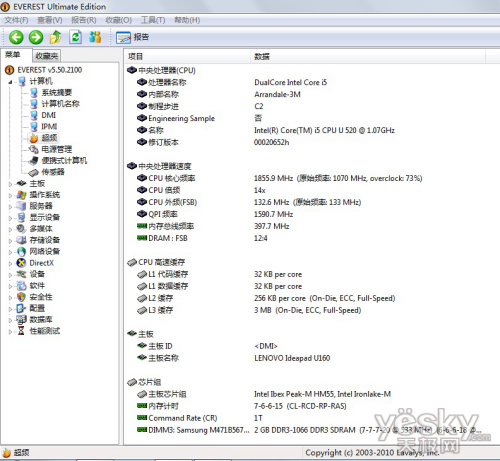Select the CPU 外频(FSB) row
Screen dimensions: 500x461
(249, 202)
